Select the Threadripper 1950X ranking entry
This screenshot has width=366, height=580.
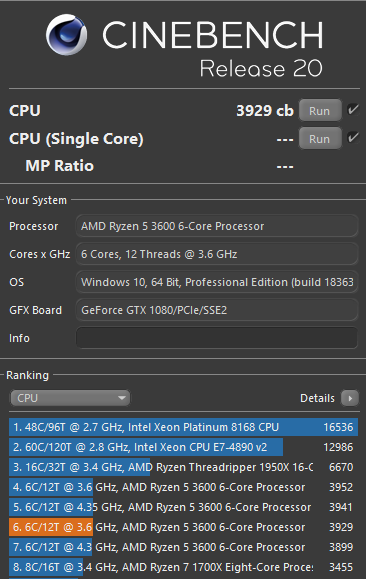click(x=184, y=467)
